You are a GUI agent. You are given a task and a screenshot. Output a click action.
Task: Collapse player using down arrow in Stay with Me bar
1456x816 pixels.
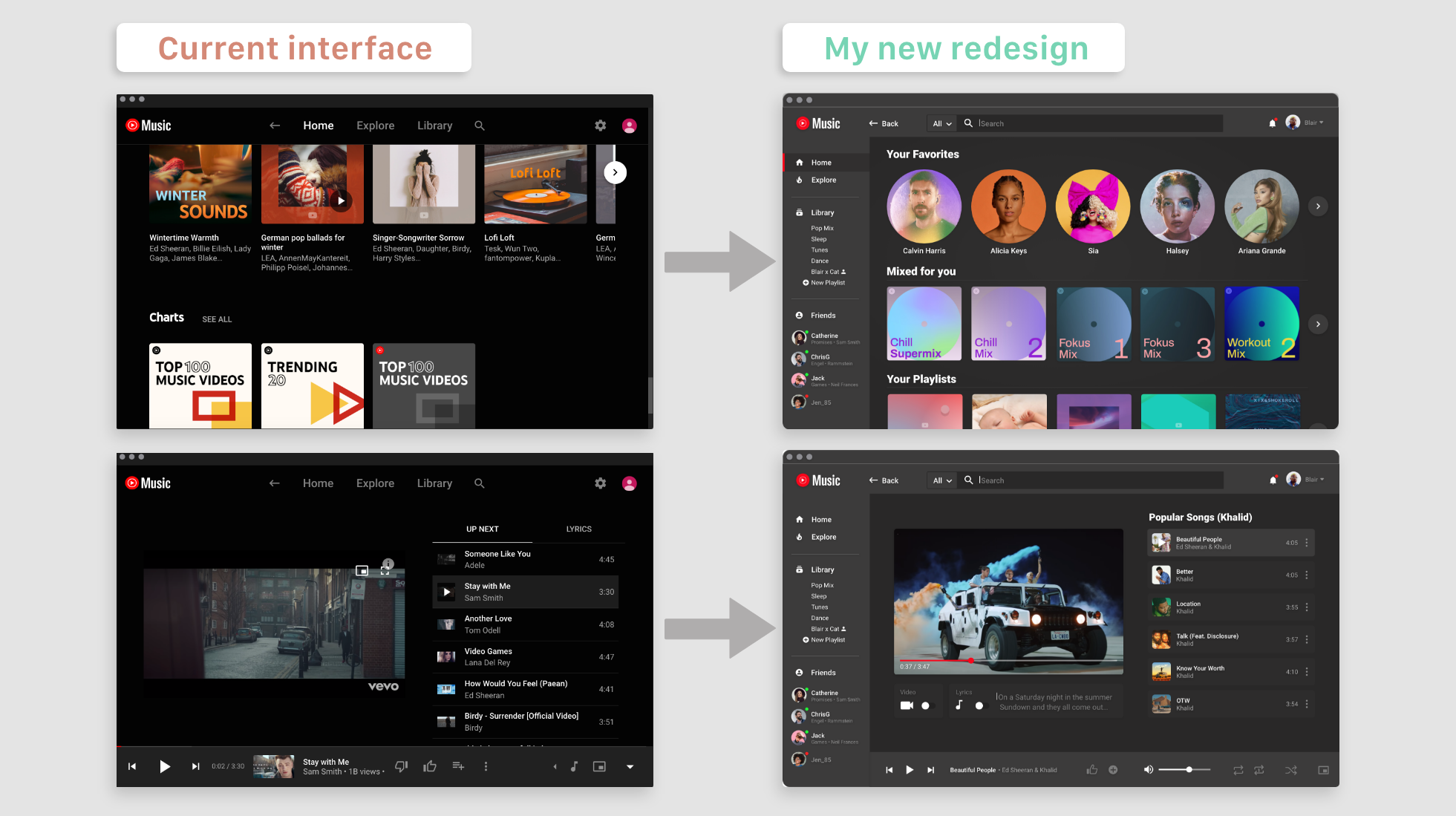click(630, 766)
